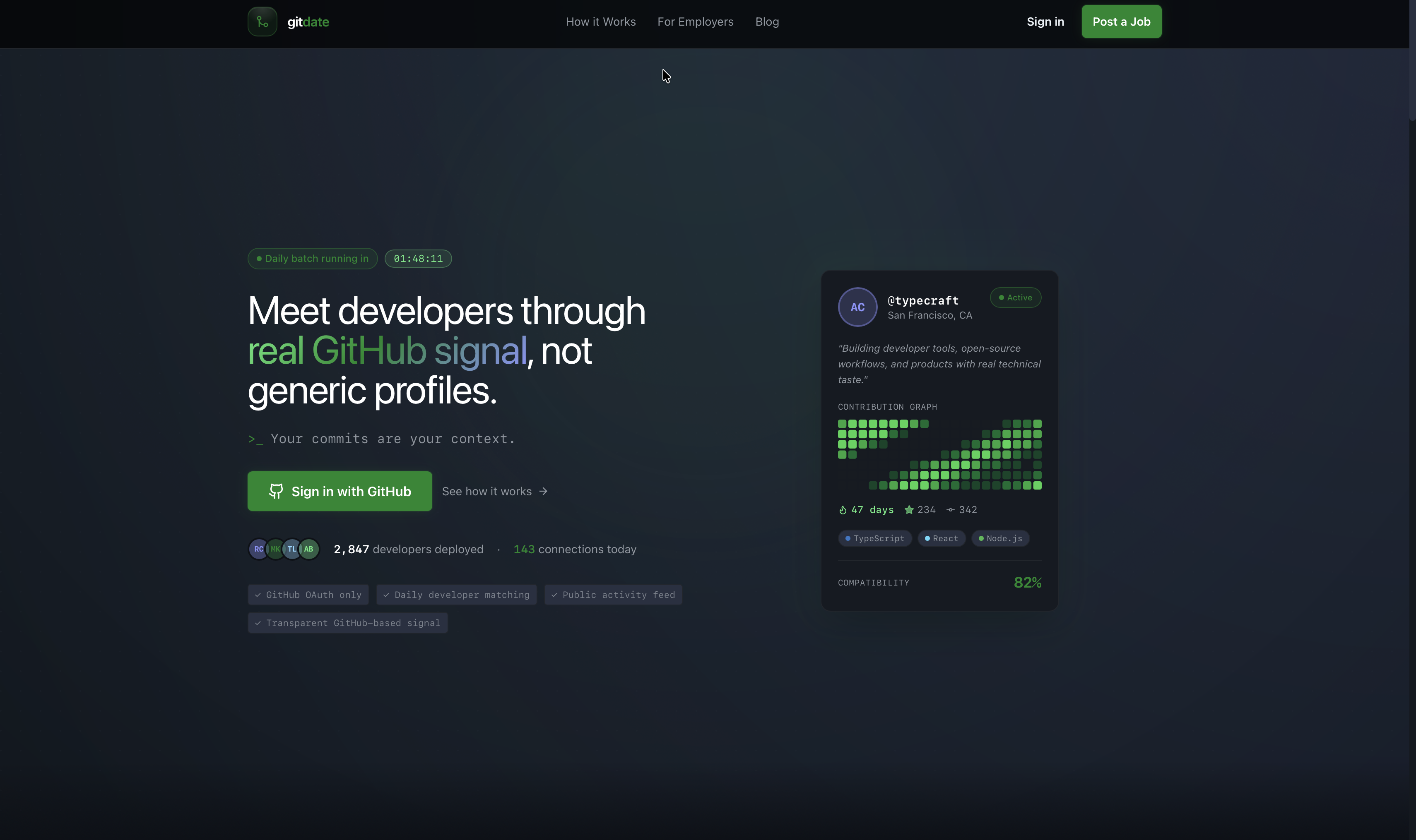The width and height of the screenshot is (1416, 840).
Task: Click checkmark in Transparent GitHub-based signal
Action: click(258, 623)
